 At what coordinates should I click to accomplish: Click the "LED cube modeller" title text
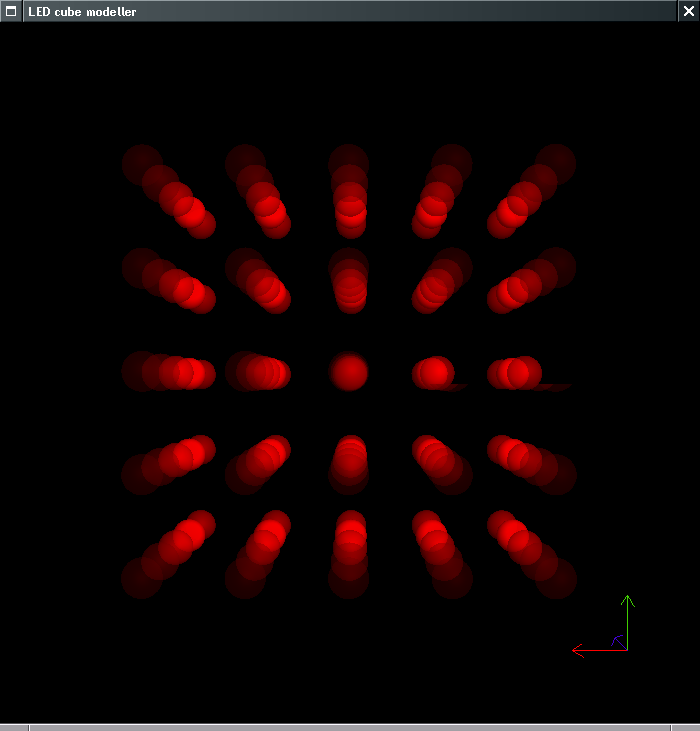[82, 12]
